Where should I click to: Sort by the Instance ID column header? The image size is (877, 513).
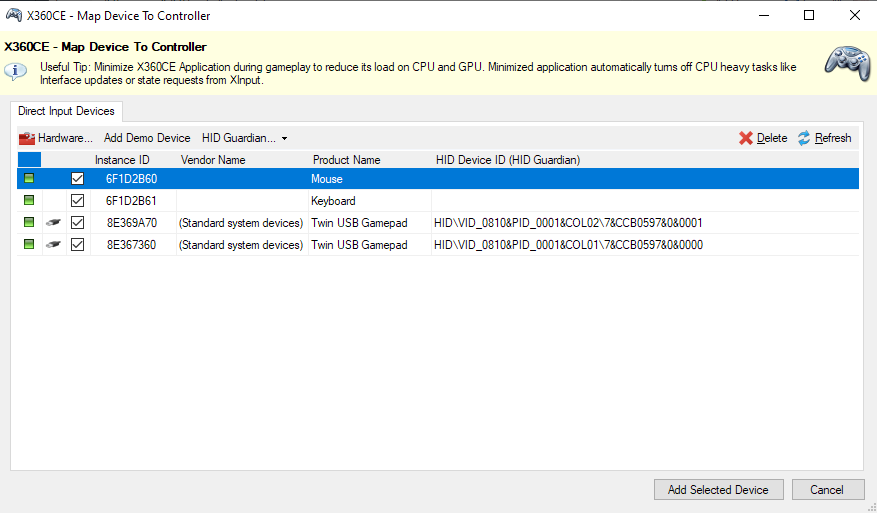point(122,160)
